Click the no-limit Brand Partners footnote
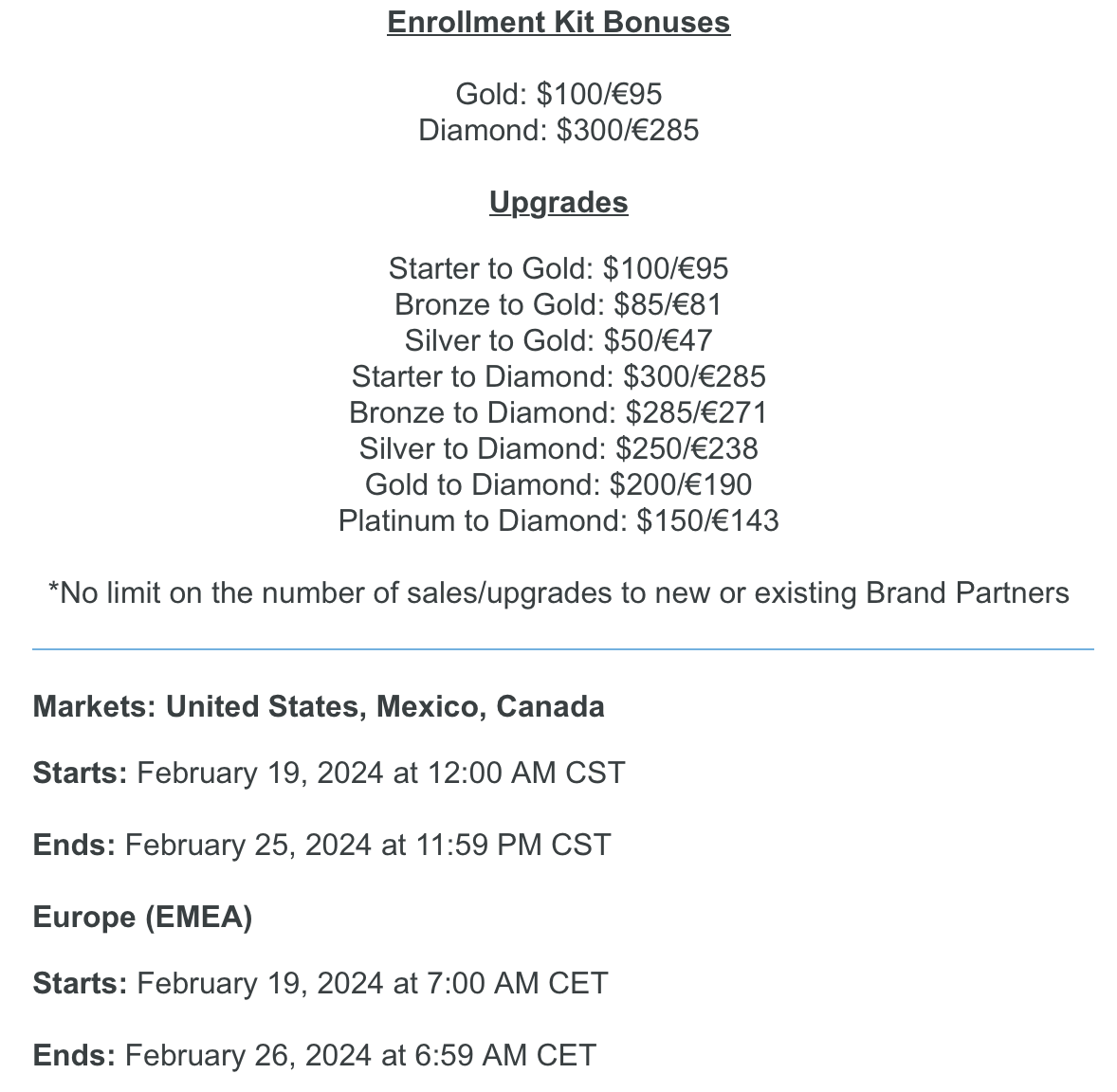 click(x=558, y=593)
